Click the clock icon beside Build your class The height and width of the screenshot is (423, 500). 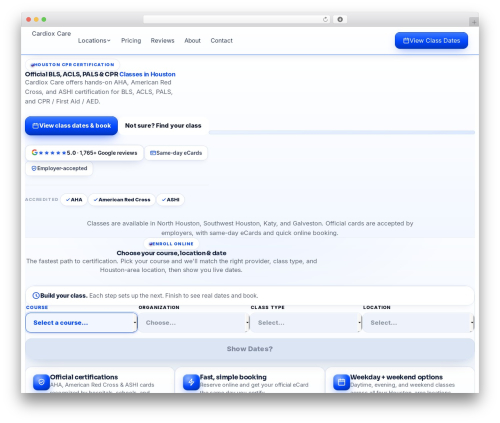tap(36, 296)
